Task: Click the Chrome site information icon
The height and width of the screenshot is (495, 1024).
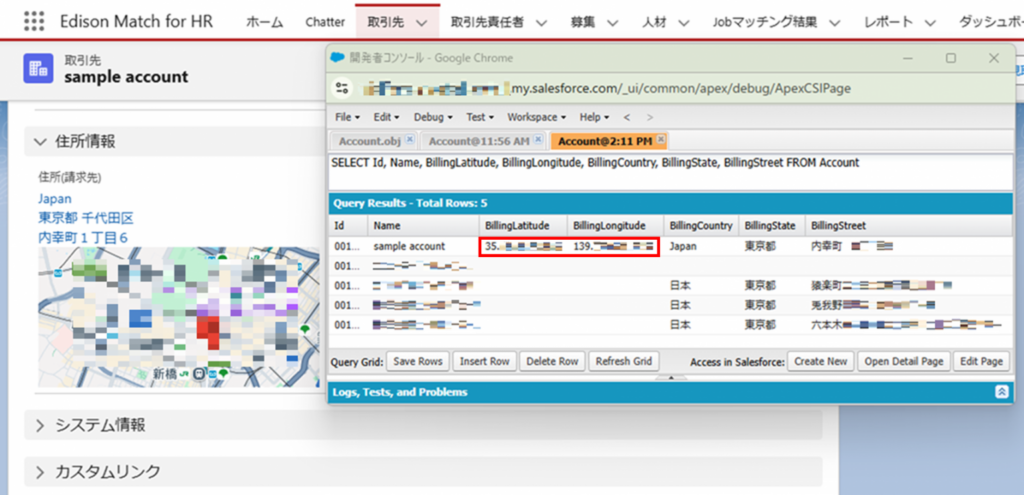Action: pyautogui.click(x=343, y=88)
